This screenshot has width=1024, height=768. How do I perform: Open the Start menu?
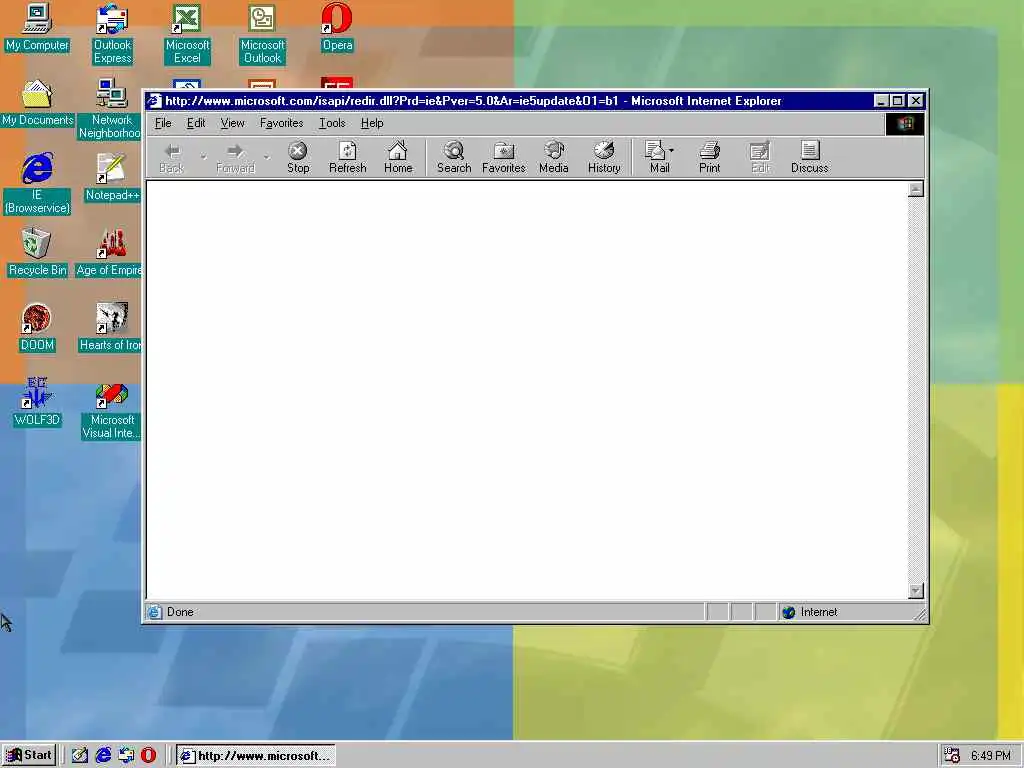[29, 756]
